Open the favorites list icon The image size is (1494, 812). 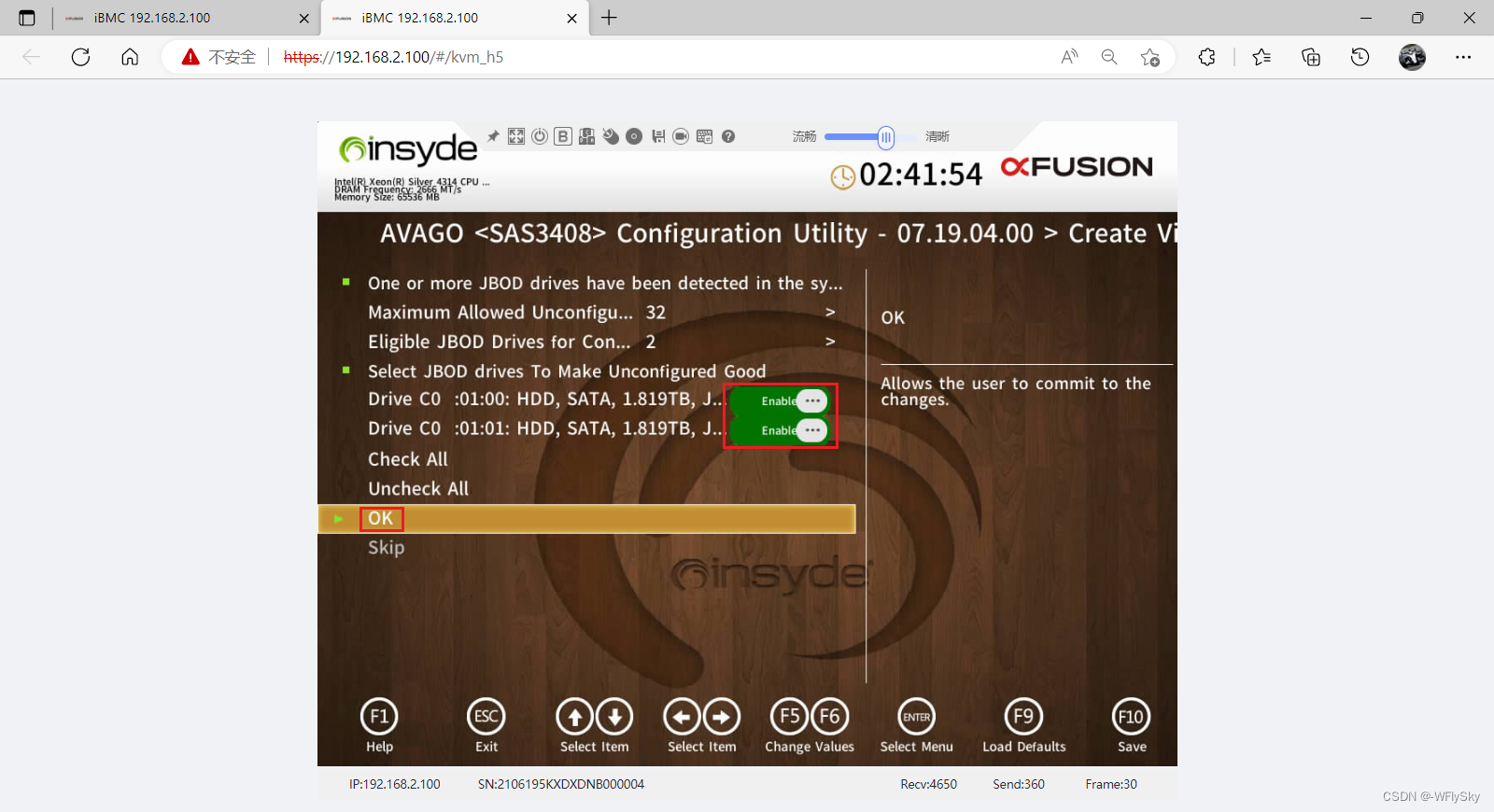[x=1261, y=57]
